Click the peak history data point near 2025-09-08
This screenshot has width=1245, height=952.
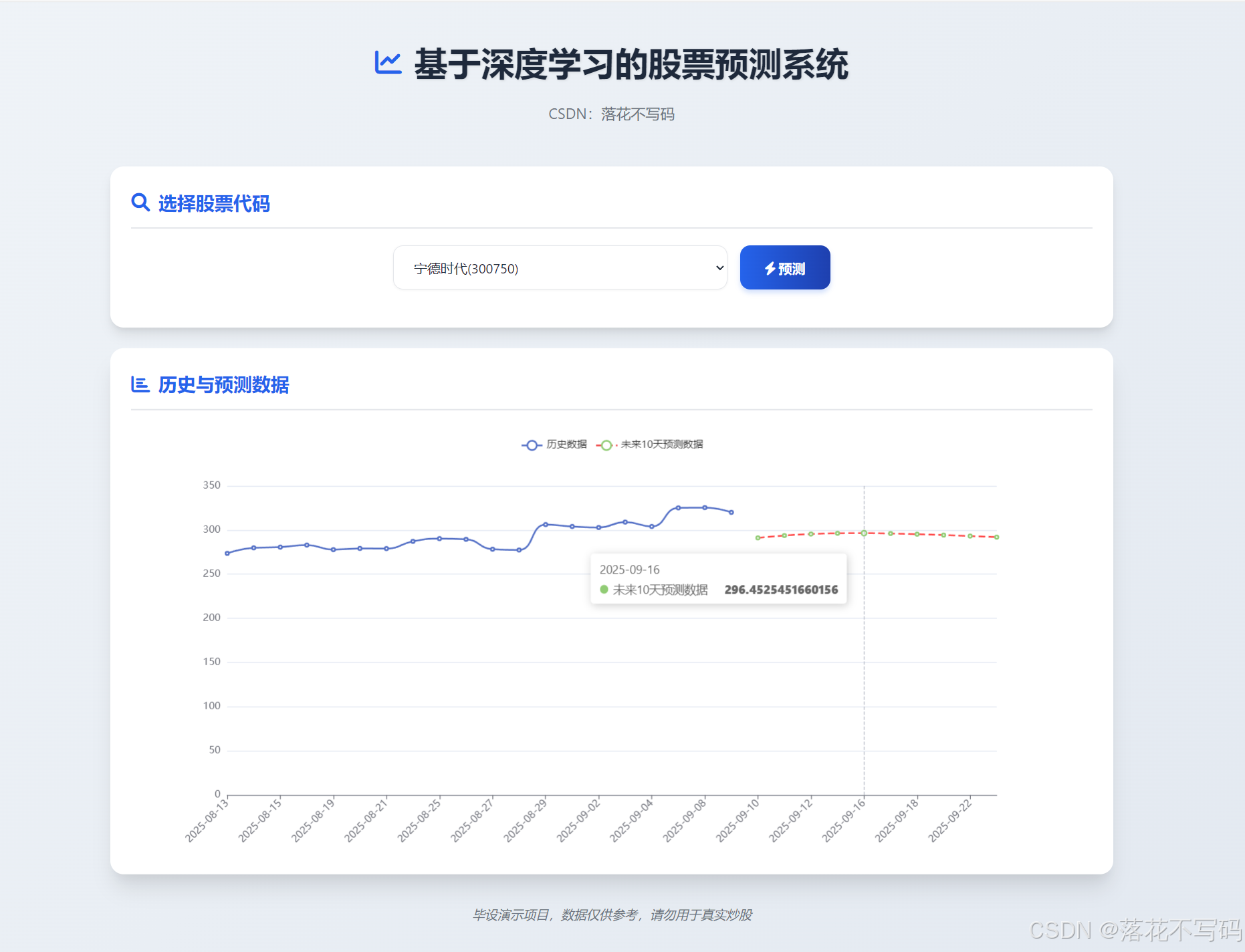pyautogui.click(x=703, y=507)
